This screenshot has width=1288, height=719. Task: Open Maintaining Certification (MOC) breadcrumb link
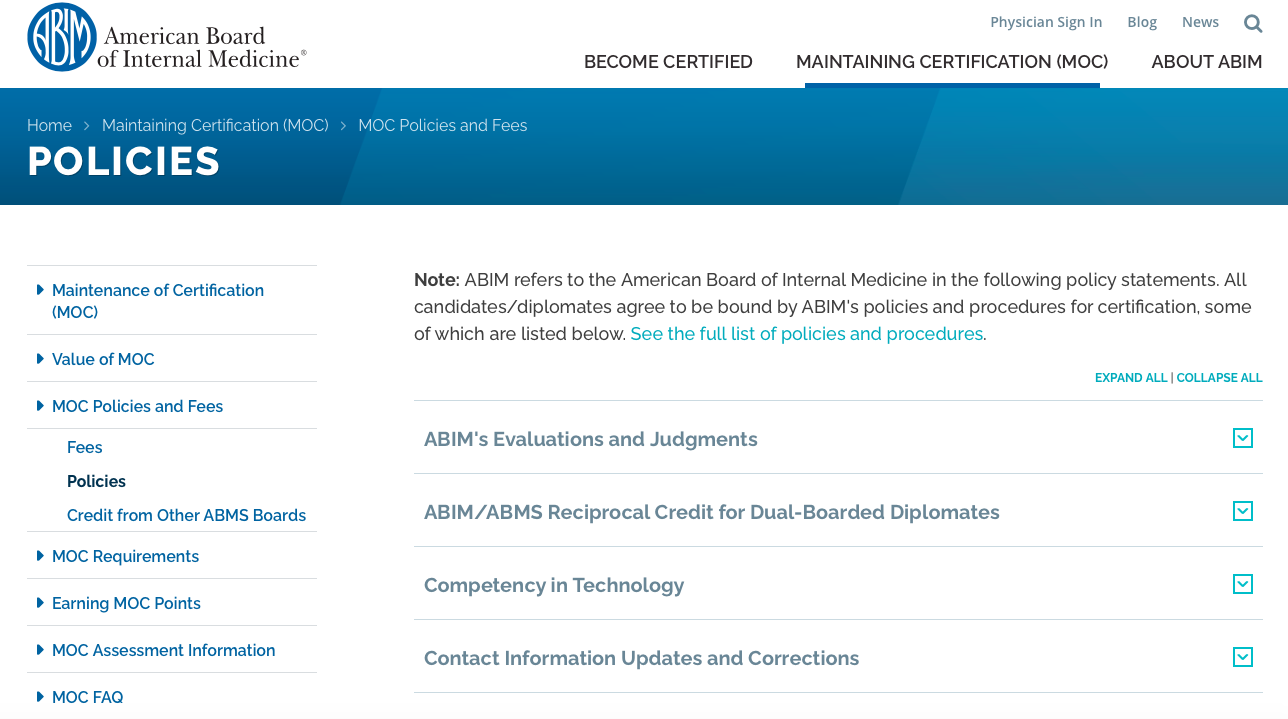(x=215, y=125)
